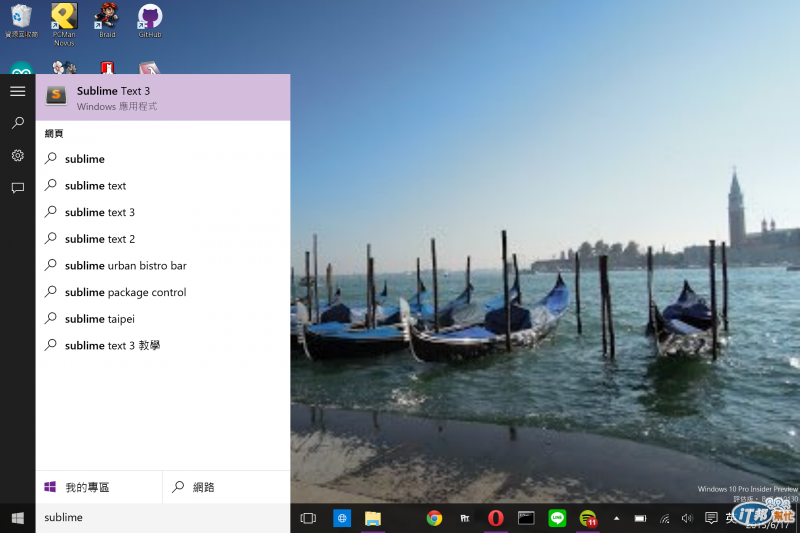
Task: Select the Braid desktop shortcut
Action: click(107, 20)
